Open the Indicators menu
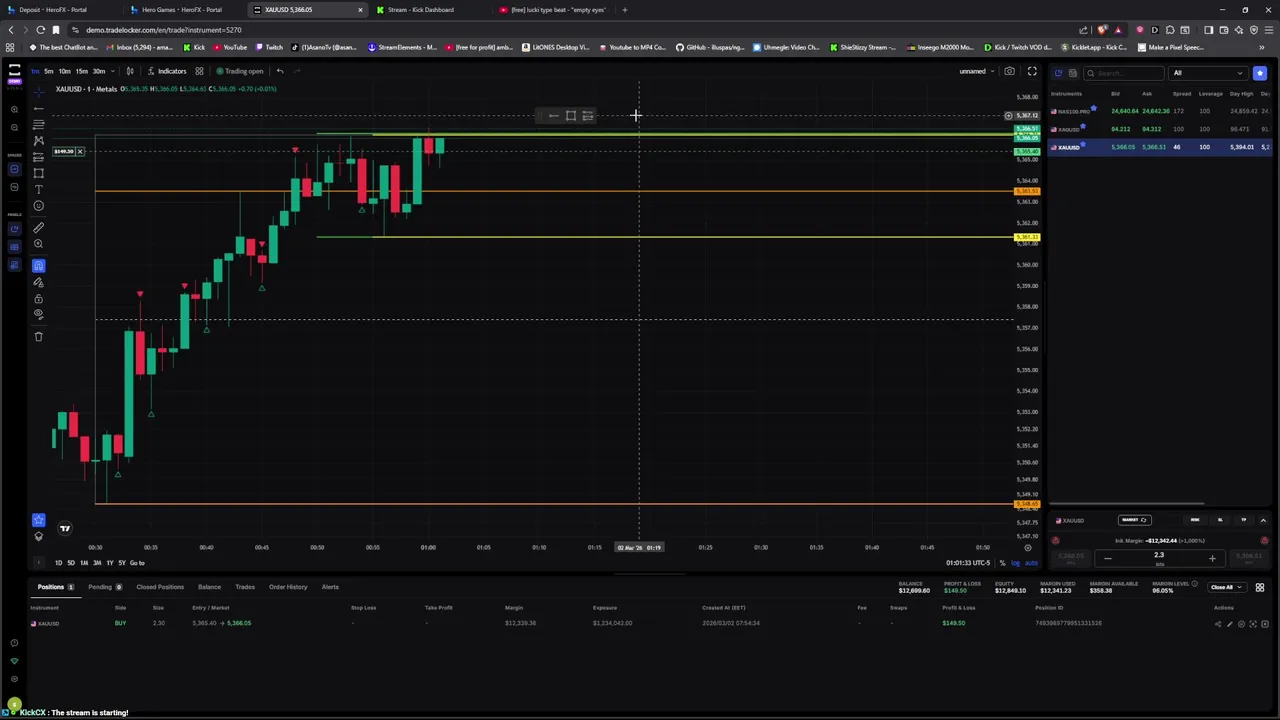 coord(167,71)
